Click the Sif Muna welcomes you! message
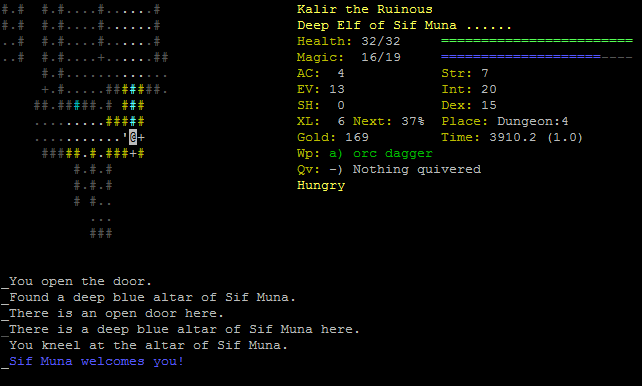642x386 pixels. [97, 361]
